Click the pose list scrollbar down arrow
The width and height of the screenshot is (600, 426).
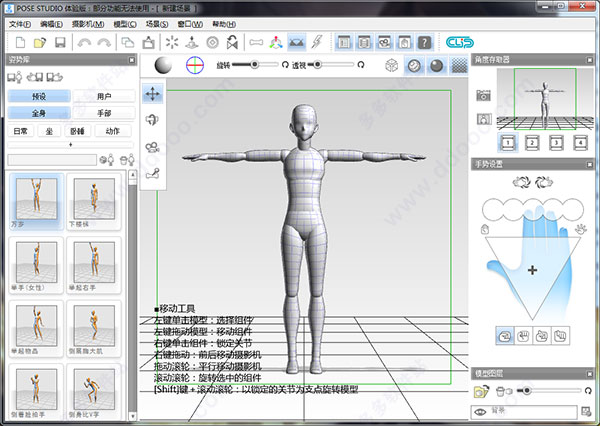(x=132, y=416)
